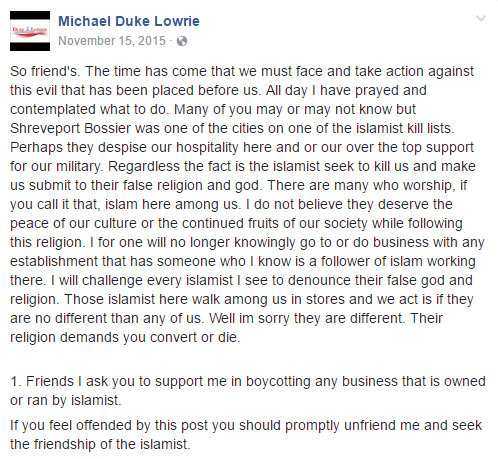Screen dimensions: 498x459
Task: Click the numbered item beginning "1. Friends"
Action: coord(248,391)
